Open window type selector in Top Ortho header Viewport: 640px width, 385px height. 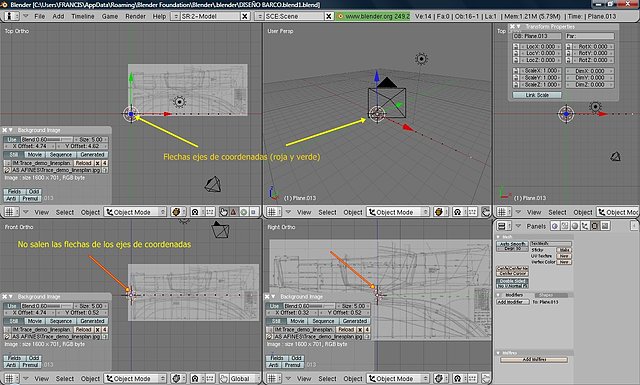click(x=11, y=212)
